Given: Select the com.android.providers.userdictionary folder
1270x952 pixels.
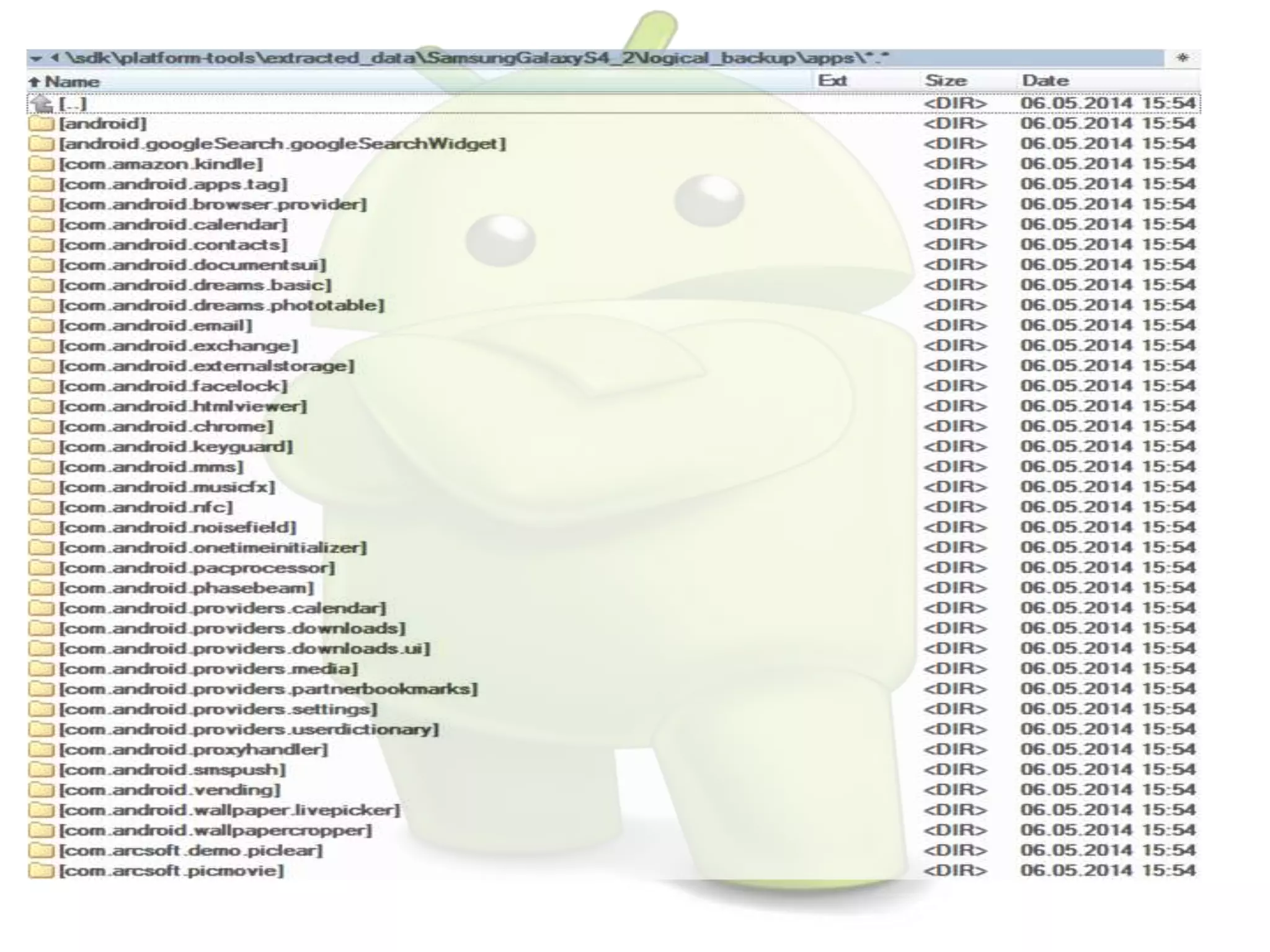Looking at the screenshot, I should (249, 729).
